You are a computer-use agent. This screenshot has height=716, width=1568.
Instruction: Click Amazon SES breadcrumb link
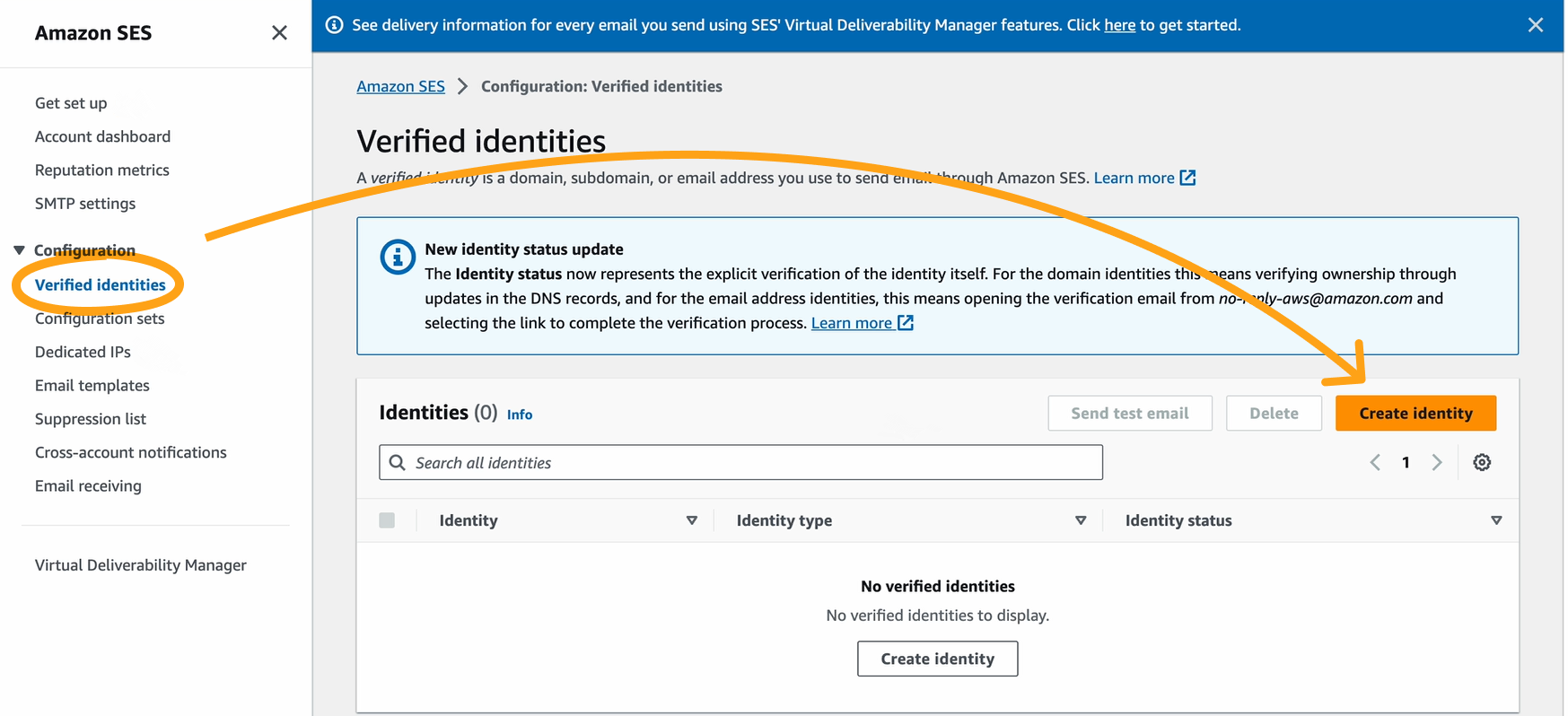400,86
